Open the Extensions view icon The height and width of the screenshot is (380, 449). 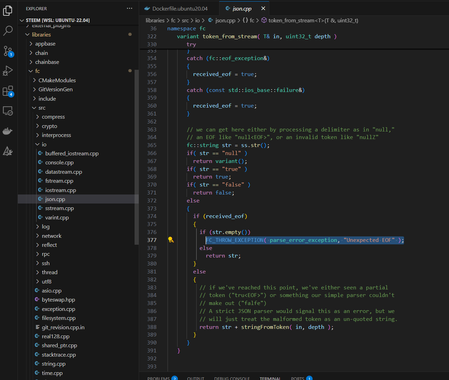[8, 91]
